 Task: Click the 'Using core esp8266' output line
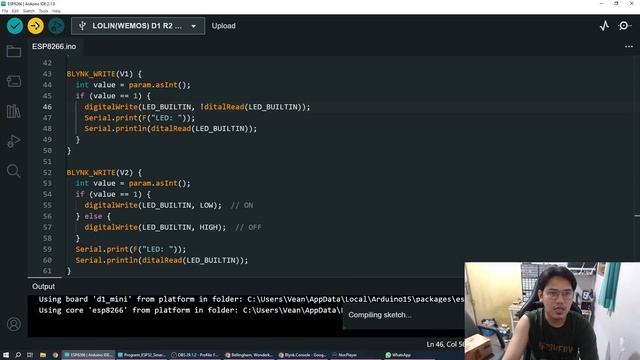pos(191,310)
